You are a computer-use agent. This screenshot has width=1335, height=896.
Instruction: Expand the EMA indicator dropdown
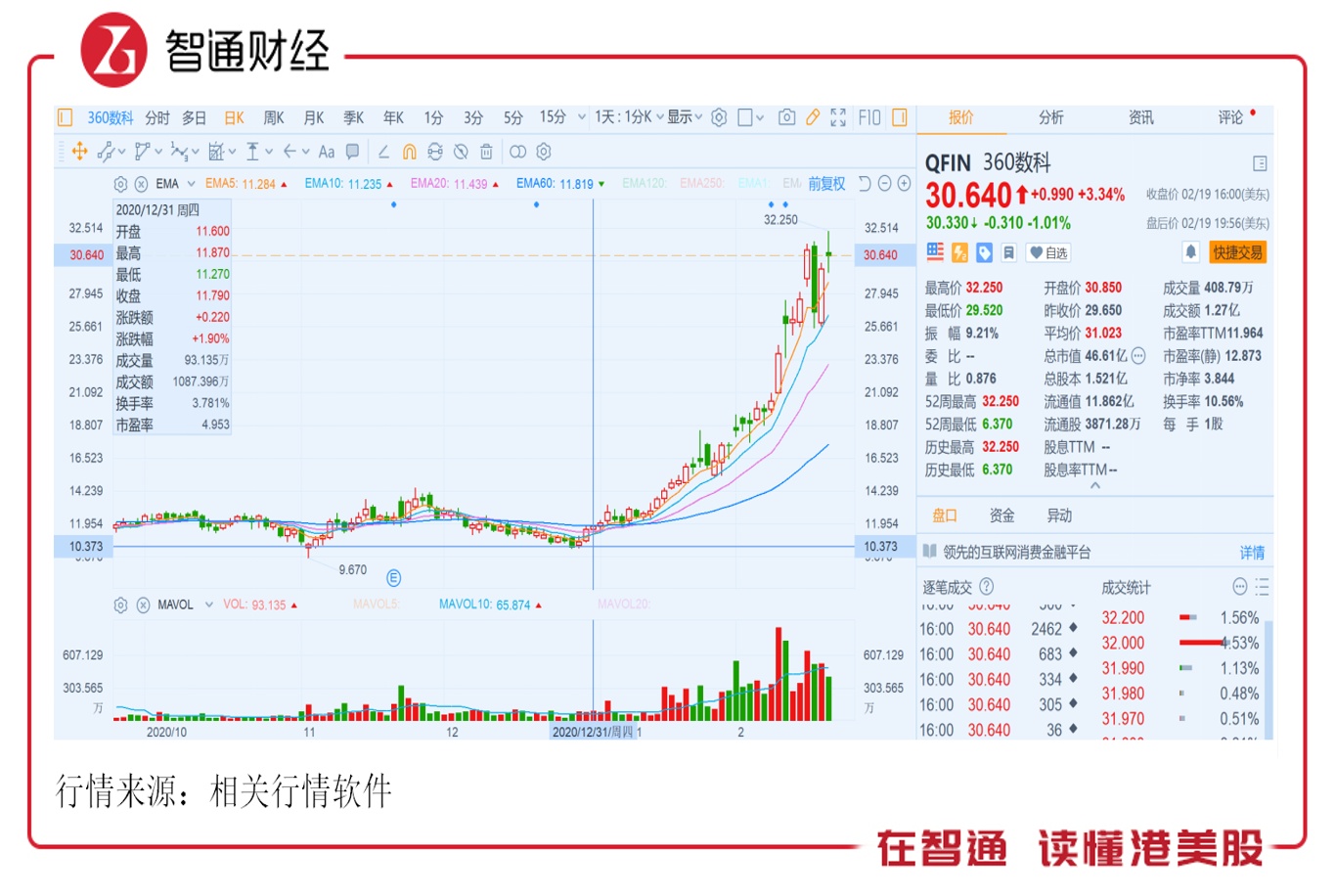click(x=192, y=184)
